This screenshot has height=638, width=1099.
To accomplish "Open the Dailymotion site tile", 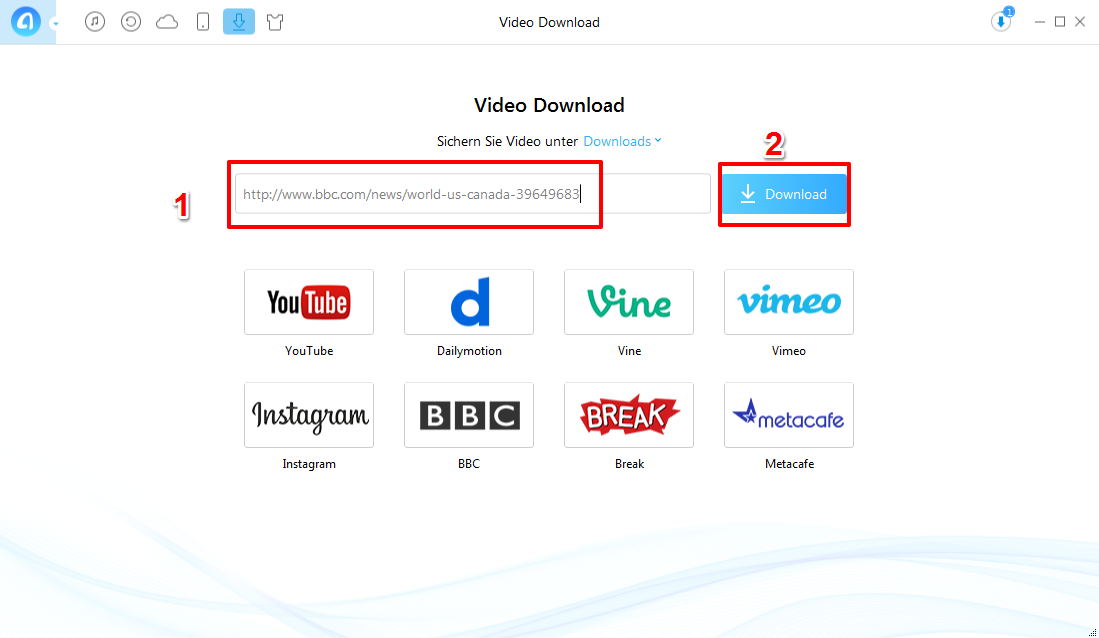I will click(469, 302).
